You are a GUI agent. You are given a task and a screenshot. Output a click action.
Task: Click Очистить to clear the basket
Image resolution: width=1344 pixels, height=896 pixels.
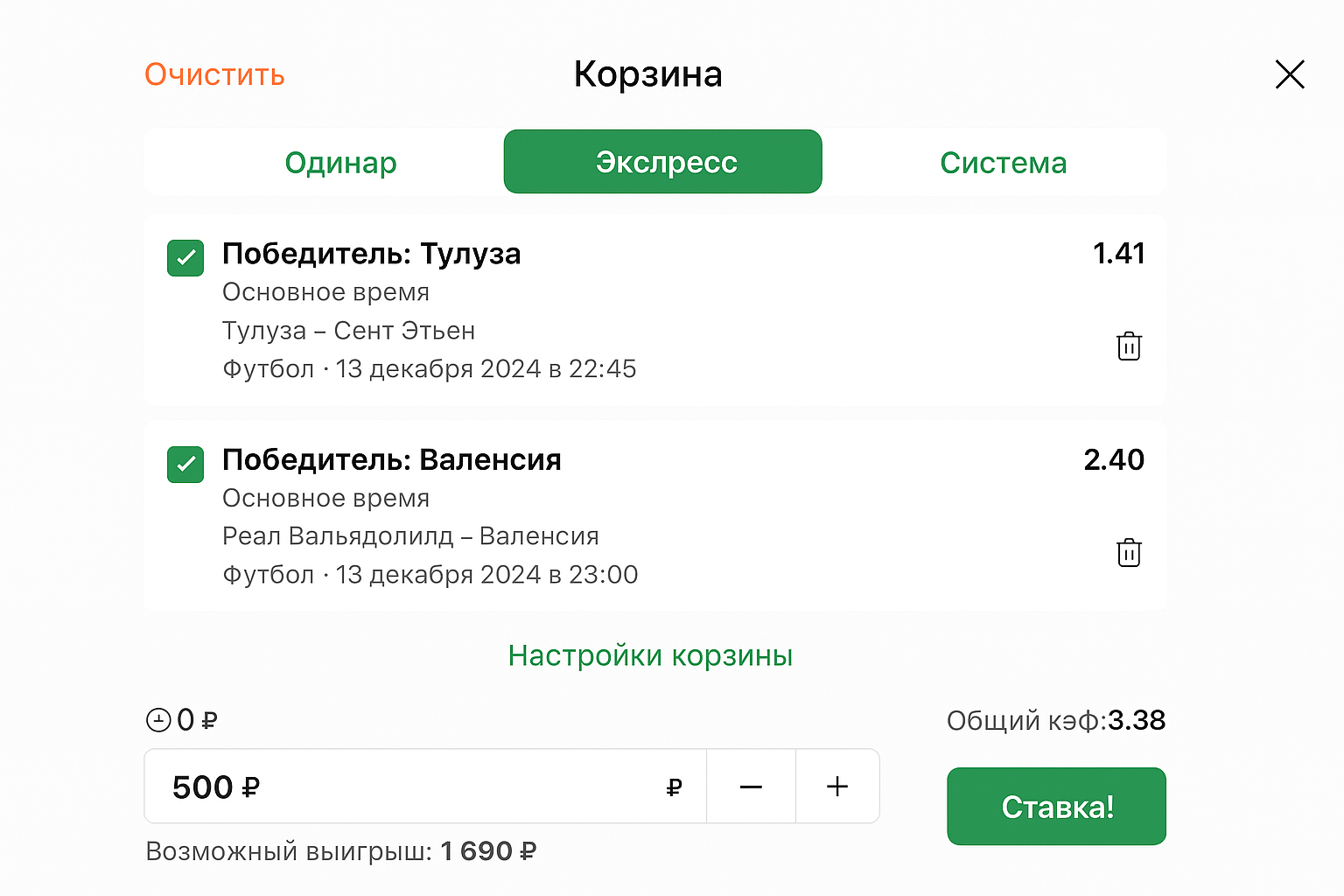coord(214,75)
